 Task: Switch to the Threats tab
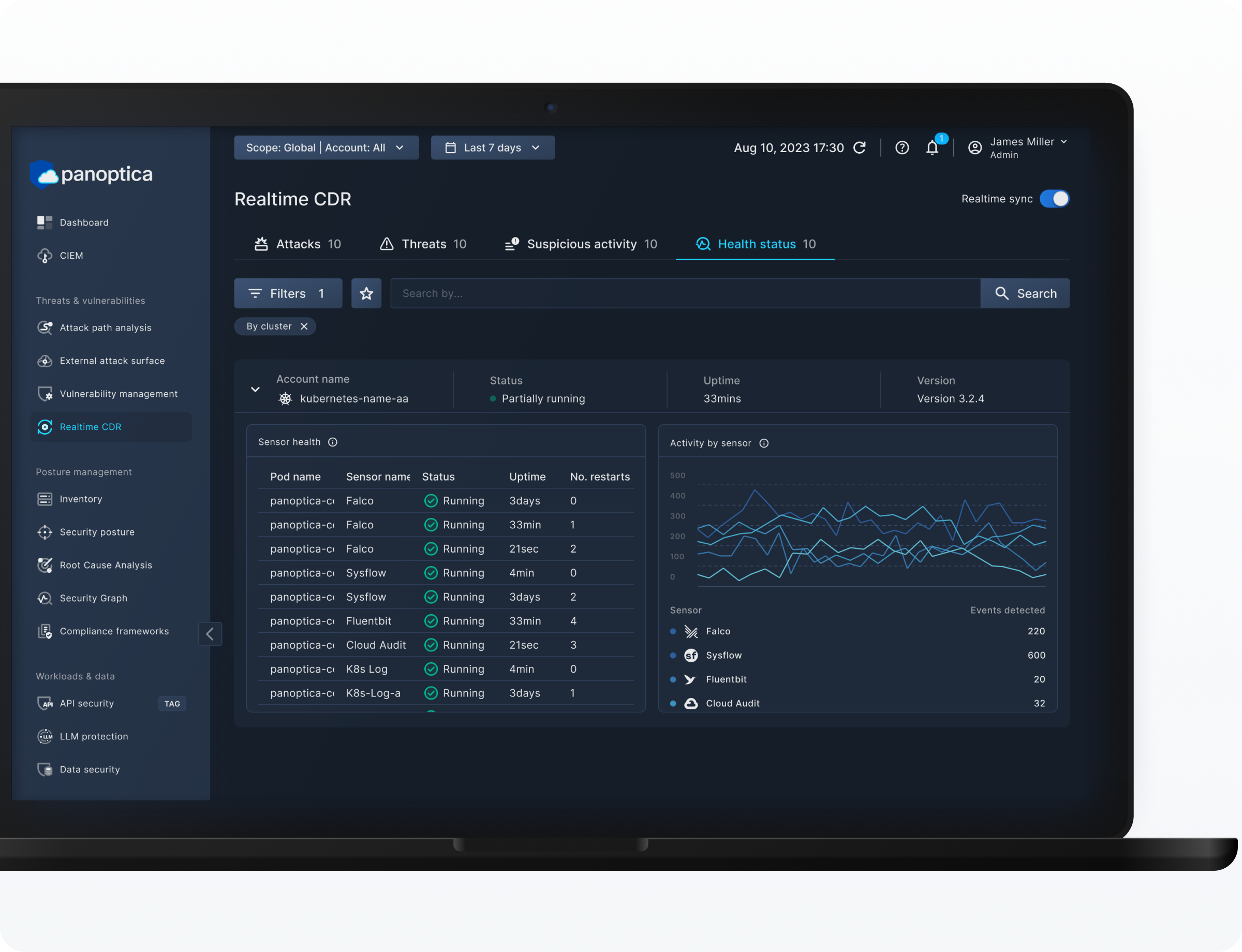pos(423,244)
